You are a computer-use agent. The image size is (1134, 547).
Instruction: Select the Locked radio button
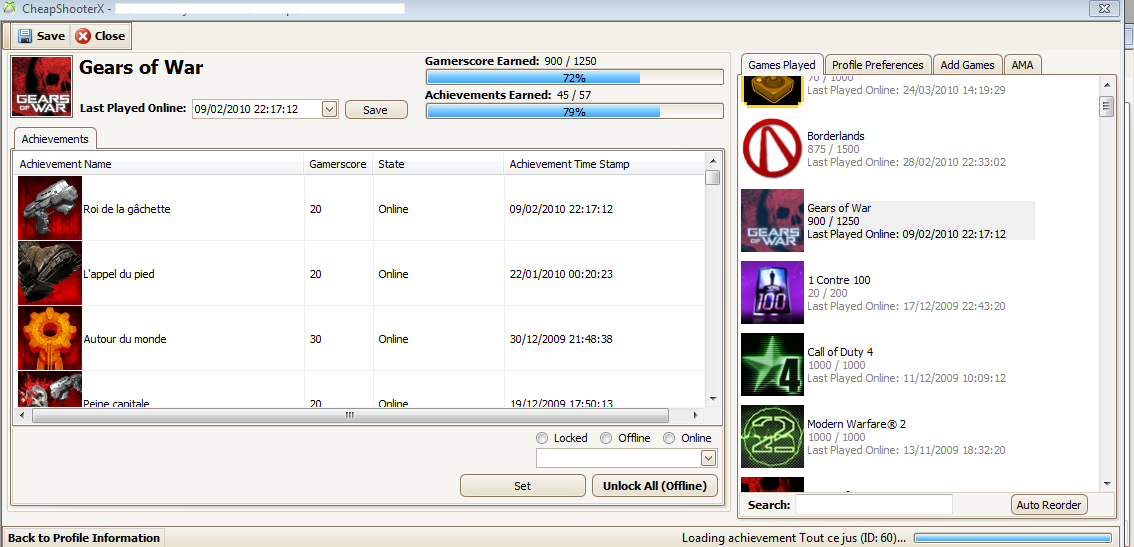coord(542,438)
